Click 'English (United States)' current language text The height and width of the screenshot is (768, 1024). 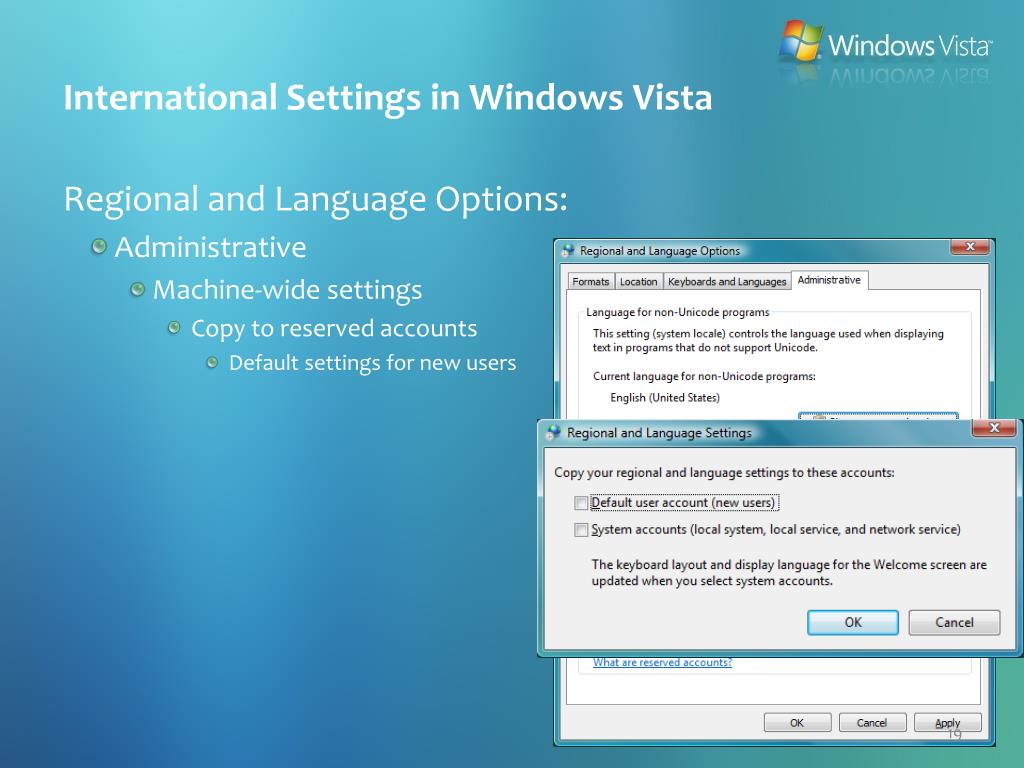[665, 398]
